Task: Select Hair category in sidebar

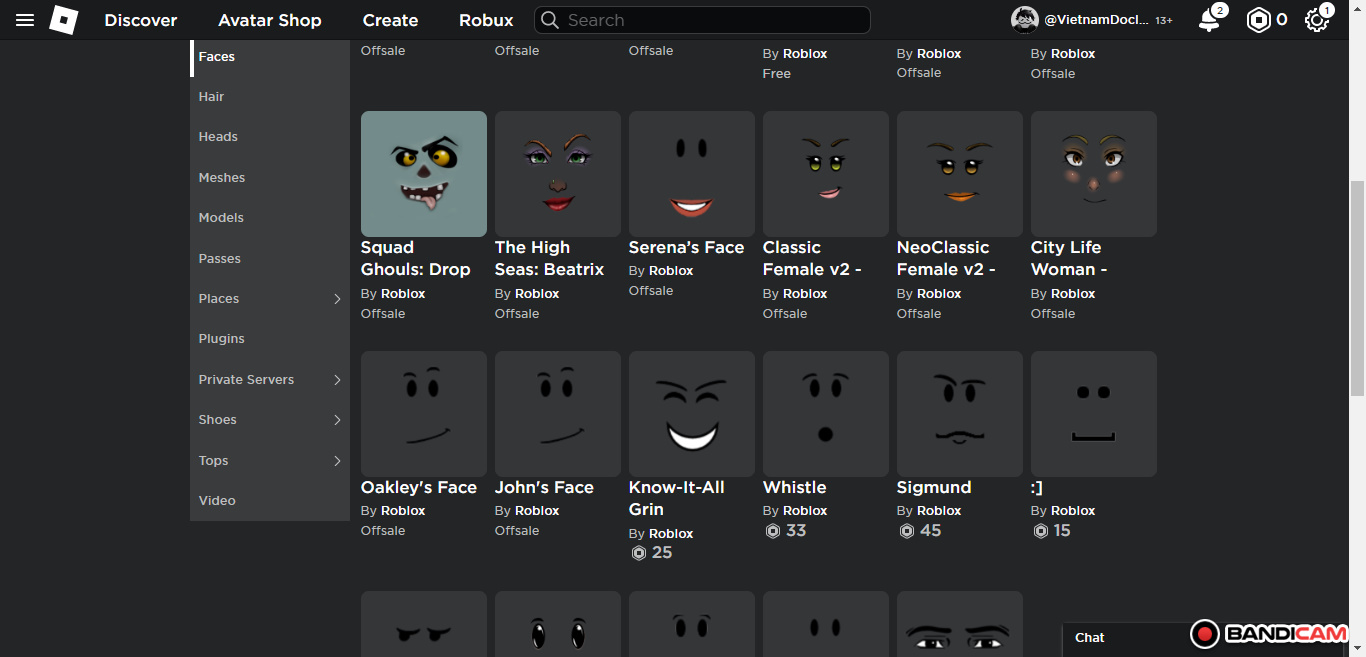Action: click(x=211, y=97)
